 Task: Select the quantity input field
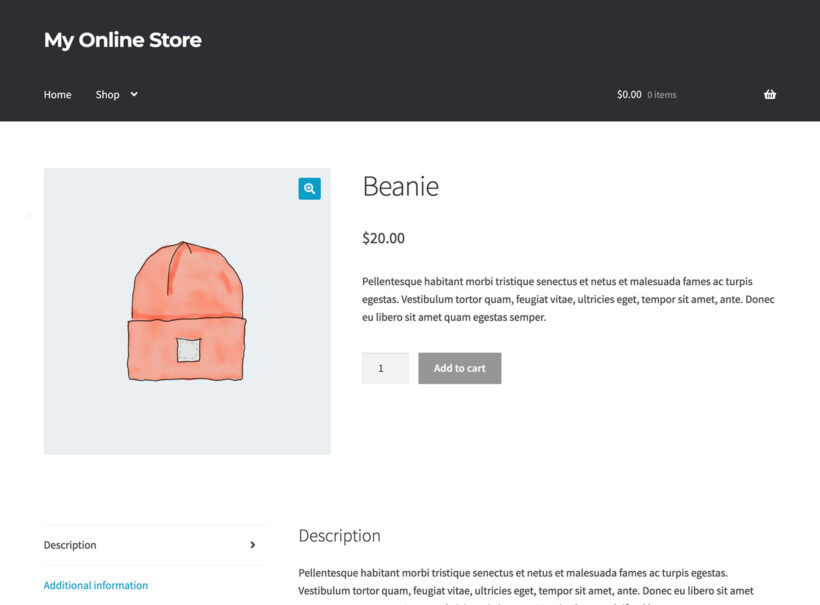(385, 368)
